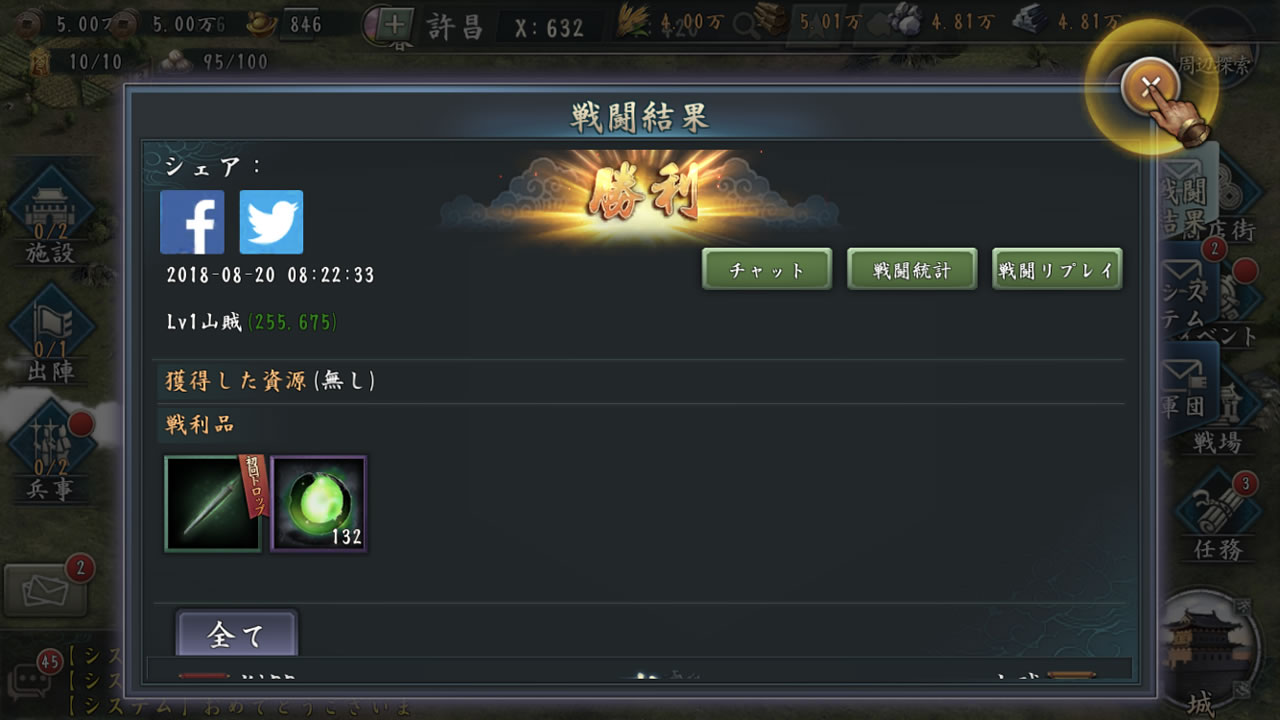This screenshot has height=720, width=1280.
Task: View 戦闘統計 statistics
Action: [912, 270]
